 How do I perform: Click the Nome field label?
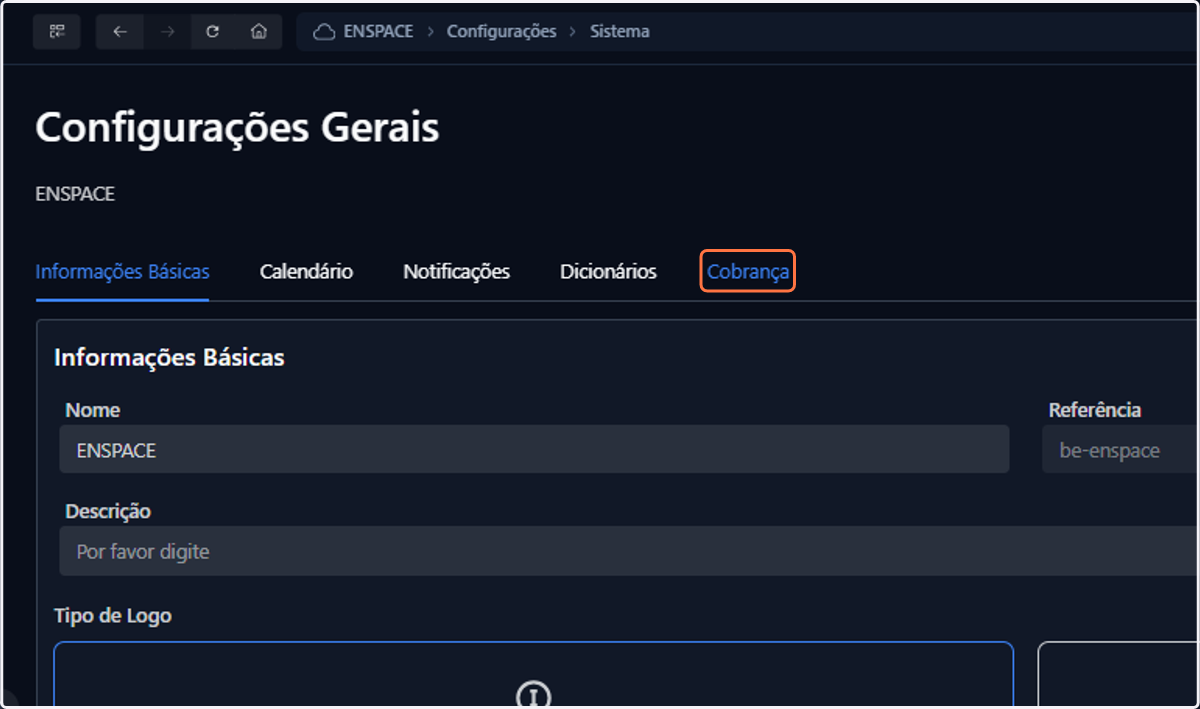click(x=92, y=410)
